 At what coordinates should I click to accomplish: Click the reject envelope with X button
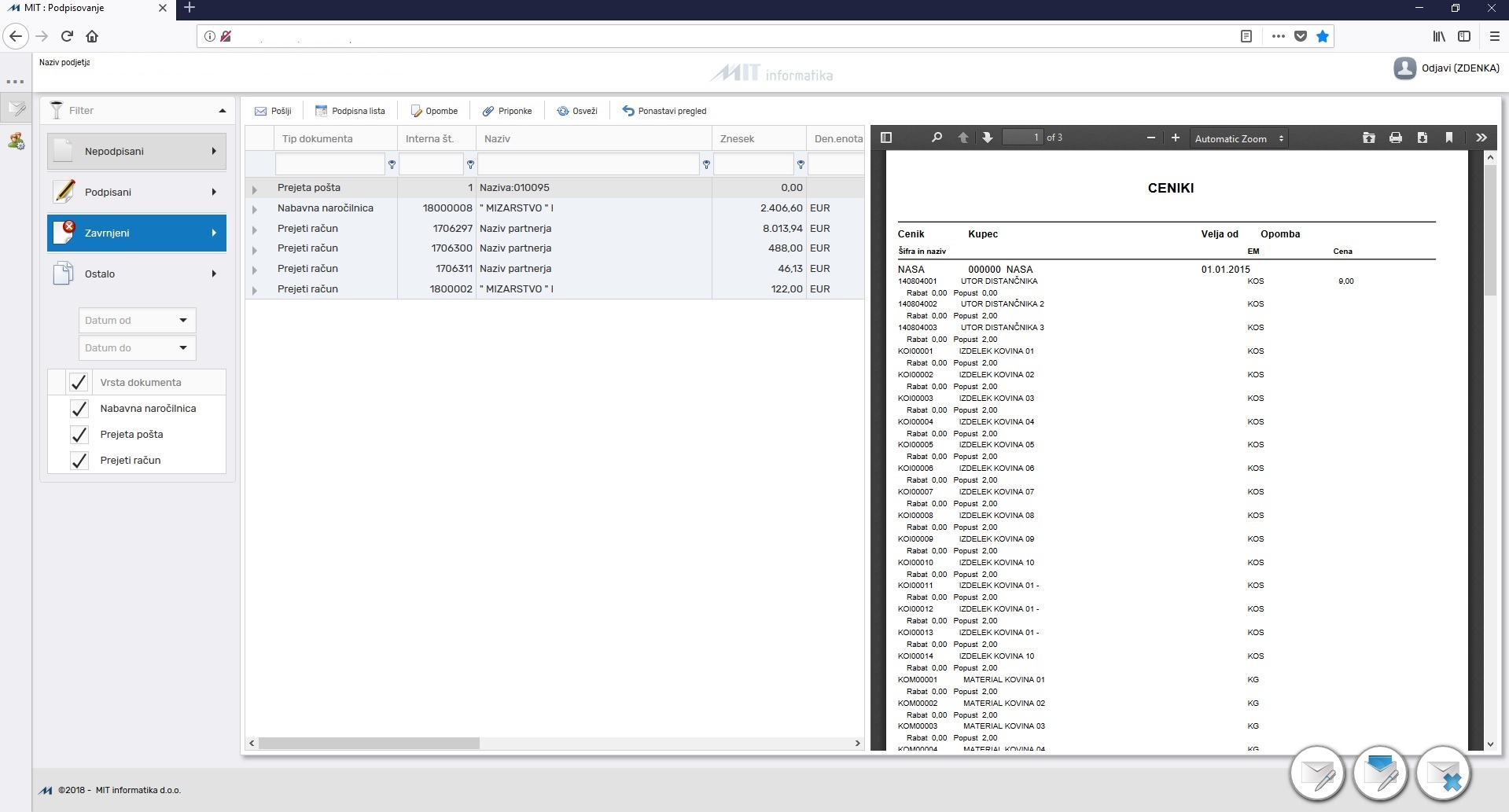[x=1443, y=774]
